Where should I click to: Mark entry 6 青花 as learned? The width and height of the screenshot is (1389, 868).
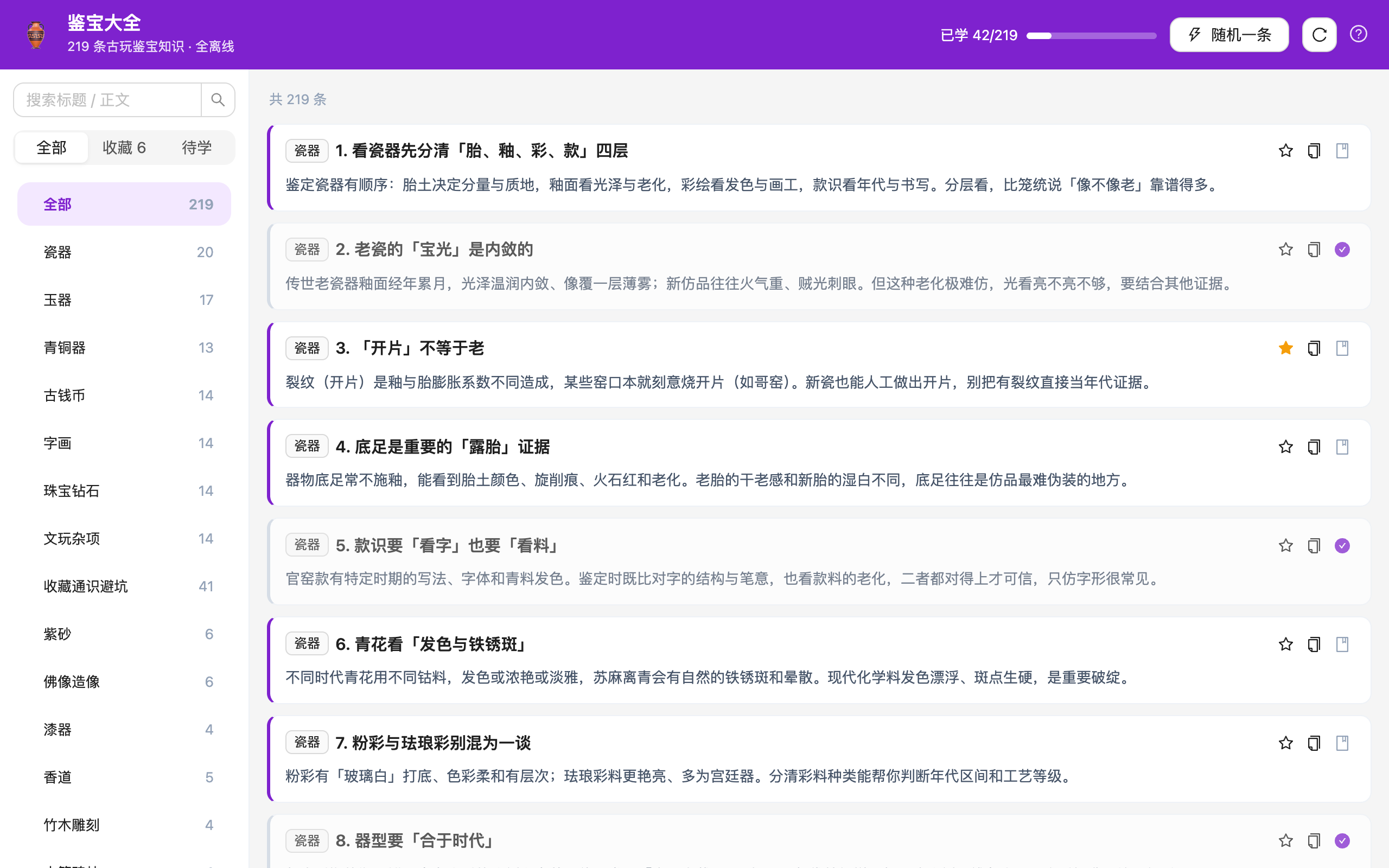[1342, 644]
